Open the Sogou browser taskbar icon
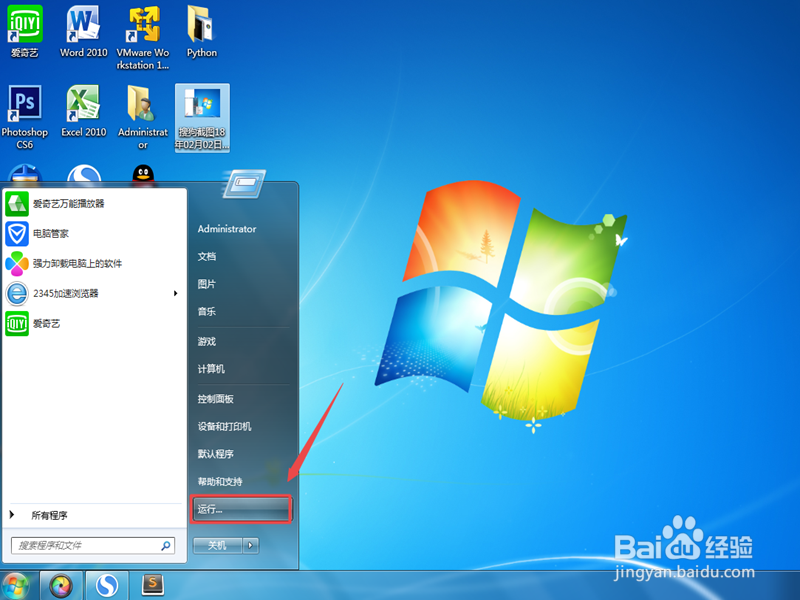Screen dimensions: 800x600 (x=106, y=586)
